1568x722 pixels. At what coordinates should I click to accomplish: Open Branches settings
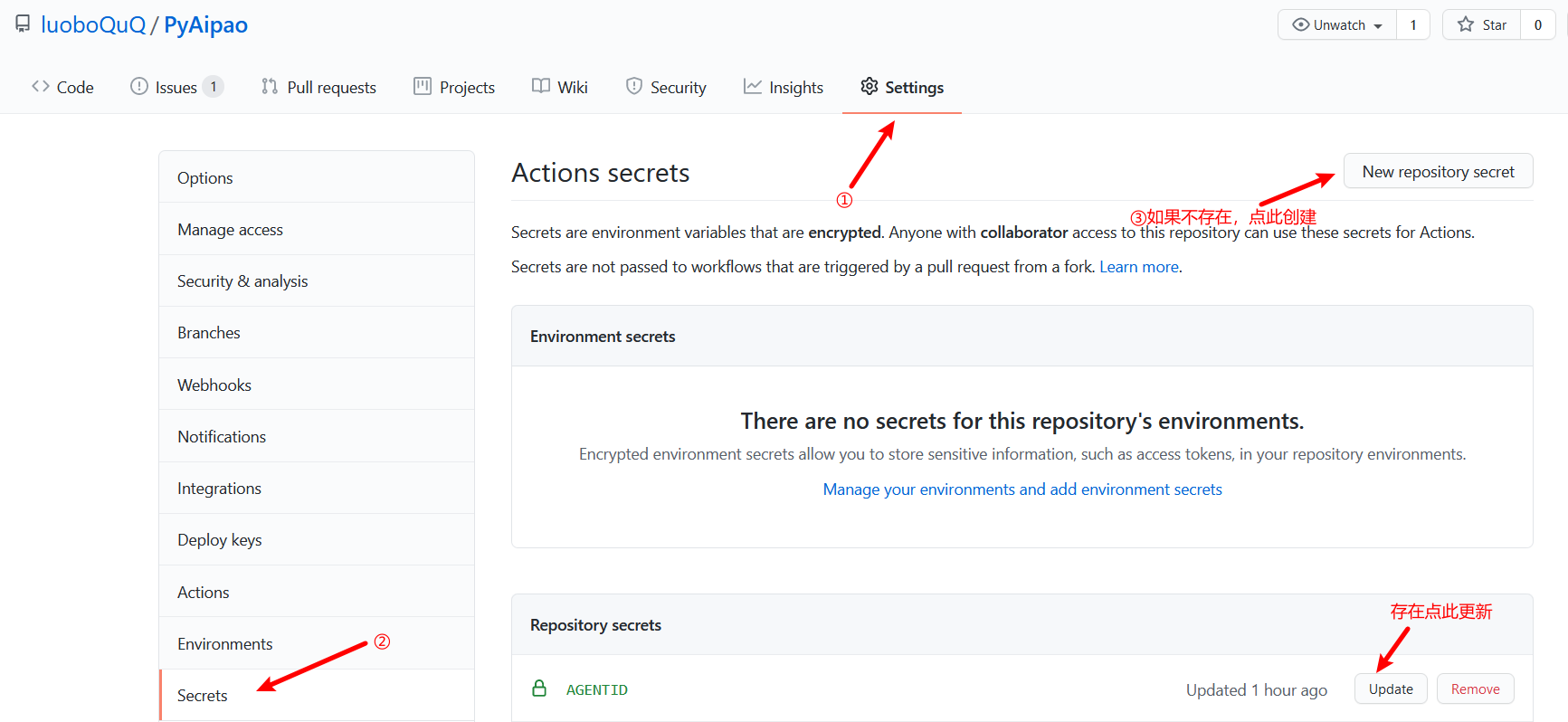pyautogui.click(x=317, y=332)
